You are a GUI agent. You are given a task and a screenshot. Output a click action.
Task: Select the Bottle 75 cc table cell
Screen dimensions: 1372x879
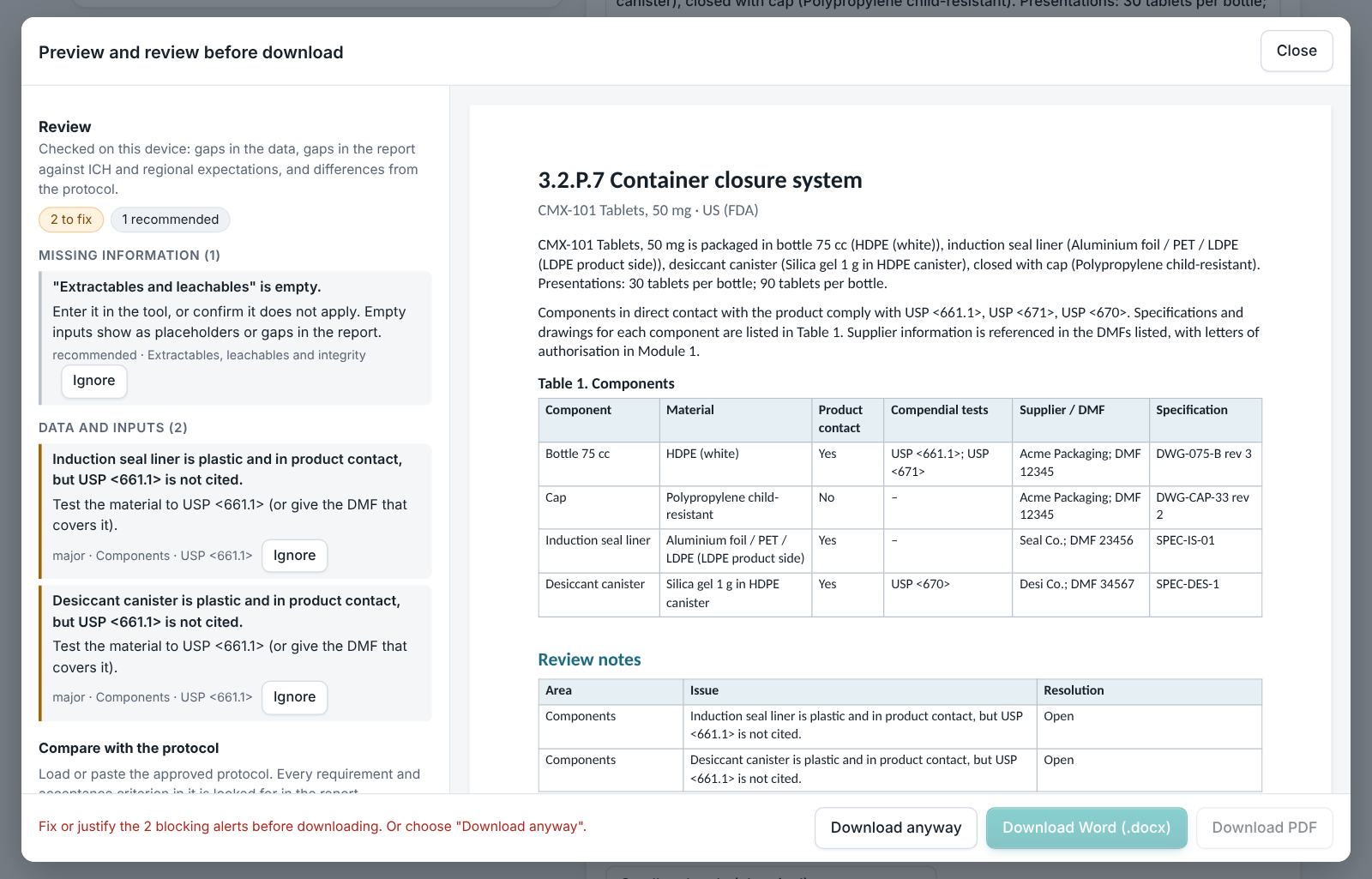[x=599, y=464]
